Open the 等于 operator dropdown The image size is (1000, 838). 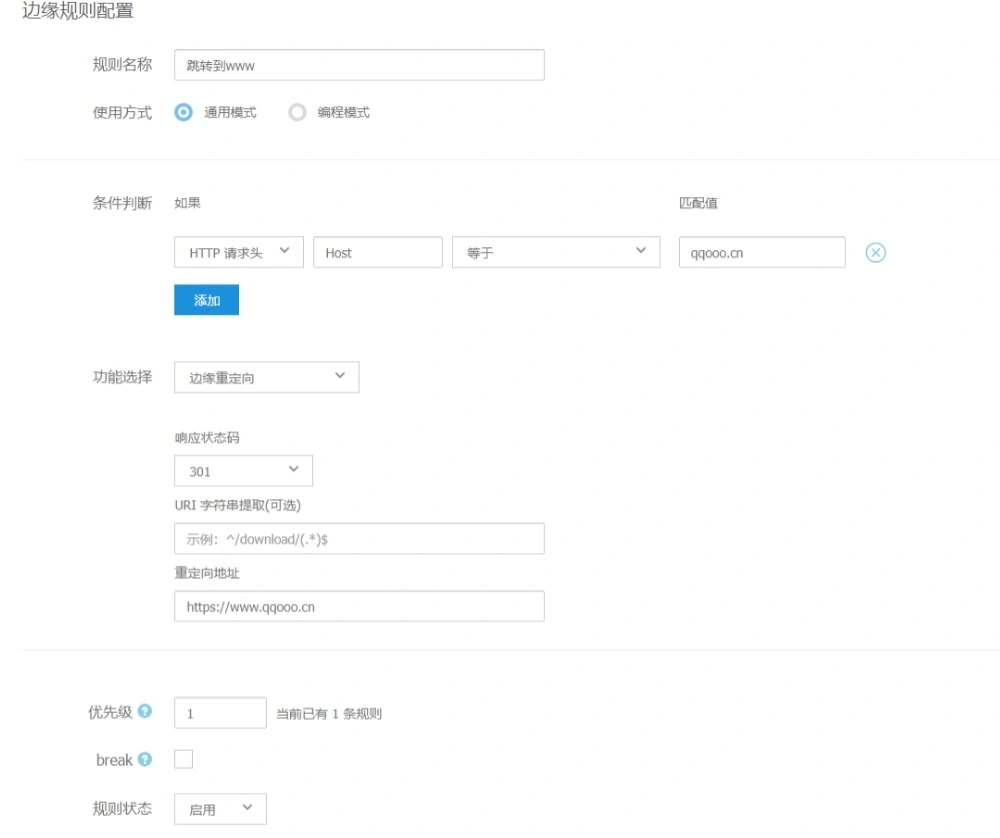(556, 253)
